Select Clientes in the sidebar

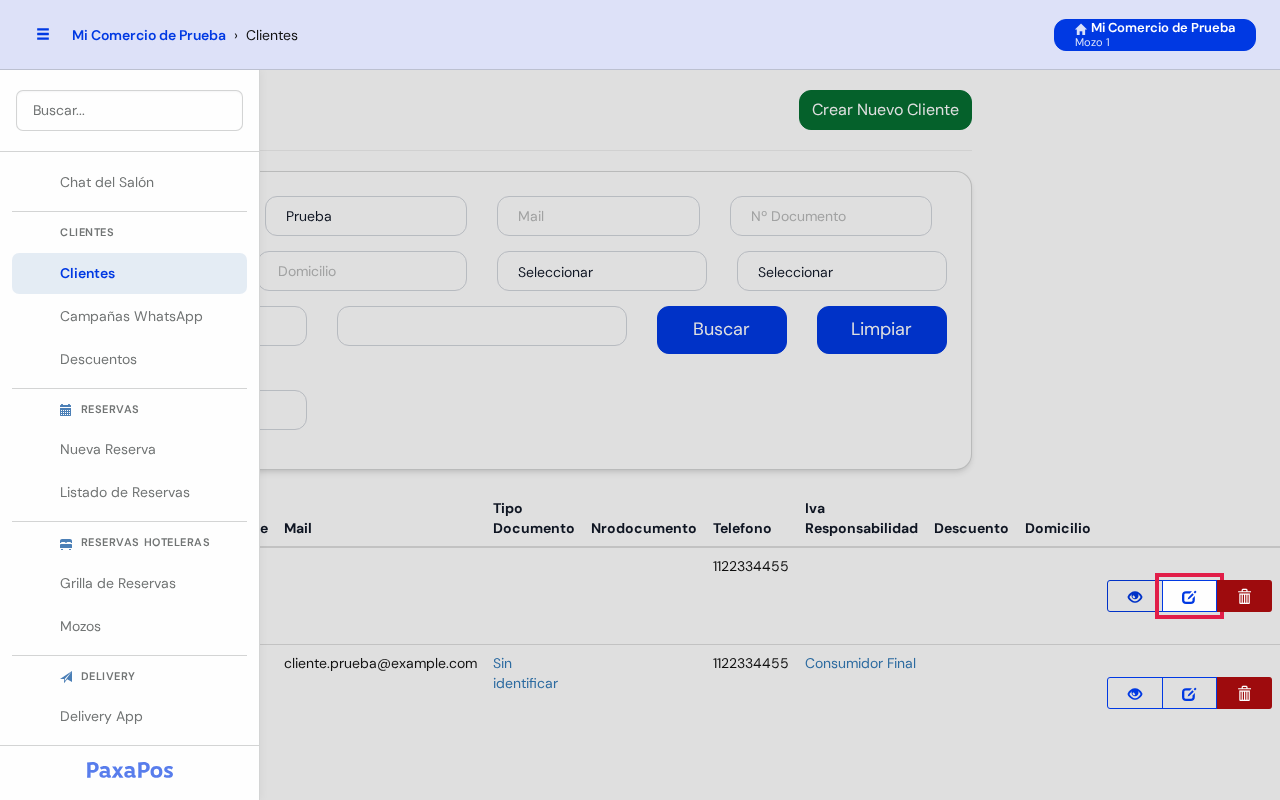129,273
